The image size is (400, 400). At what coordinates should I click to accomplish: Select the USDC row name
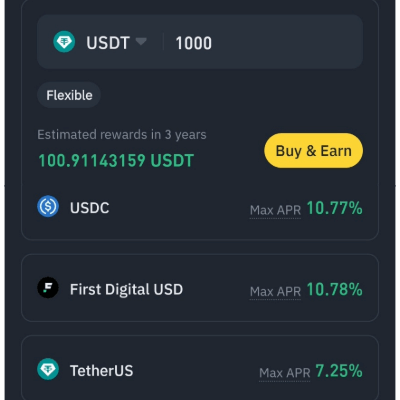pos(90,208)
